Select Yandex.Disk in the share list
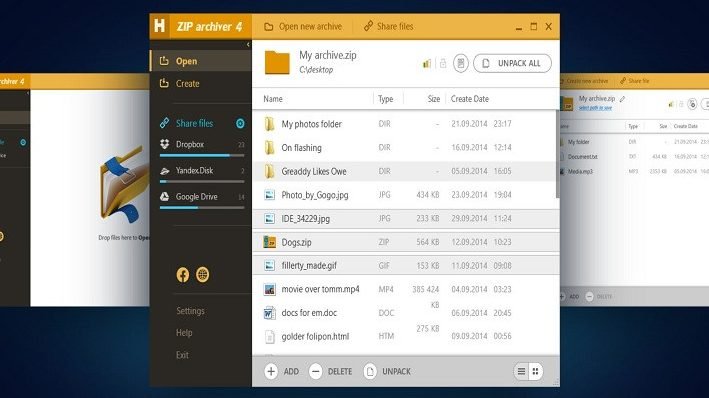Viewport: 709px width, 398px height. [x=194, y=171]
